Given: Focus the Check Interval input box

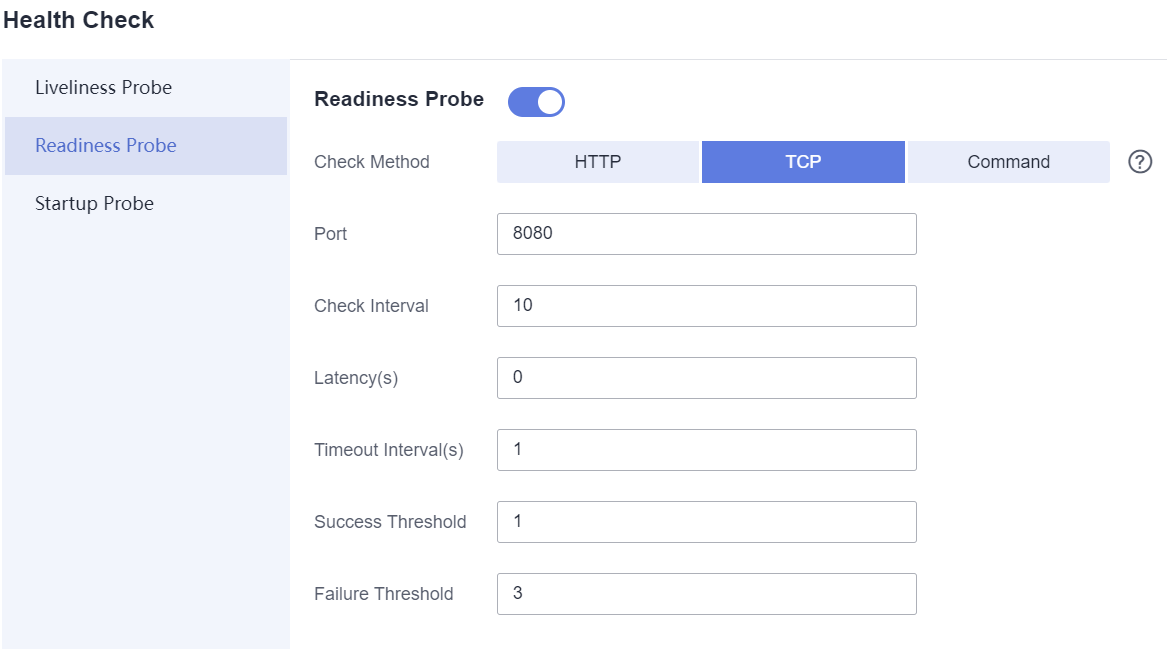Looking at the screenshot, I should click(x=706, y=306).
